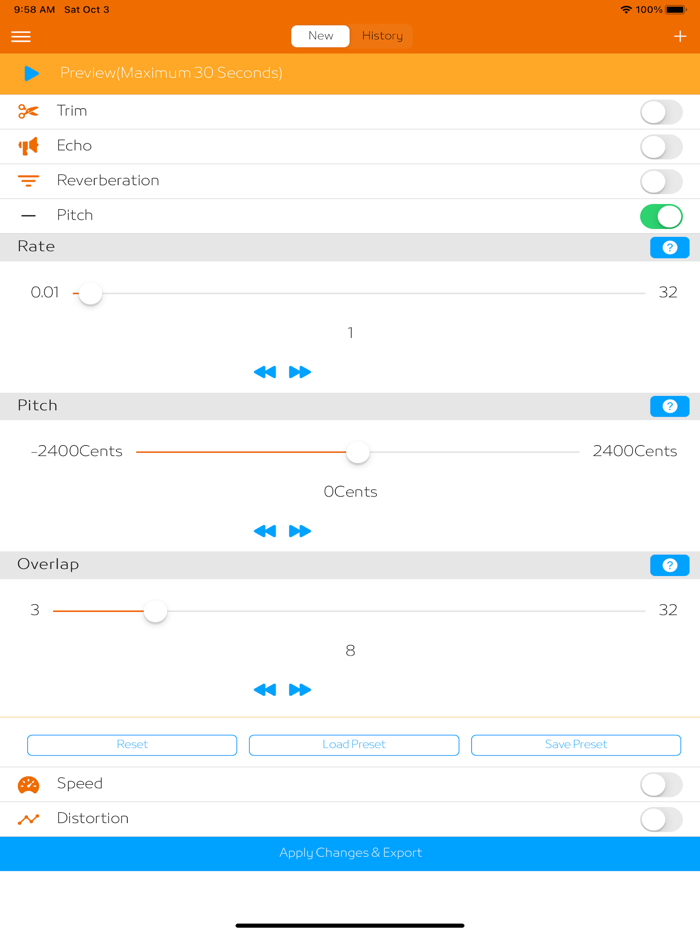Select the Distortion waveform icon
This screenshot has width=700, height=934.
coord(27,818)
